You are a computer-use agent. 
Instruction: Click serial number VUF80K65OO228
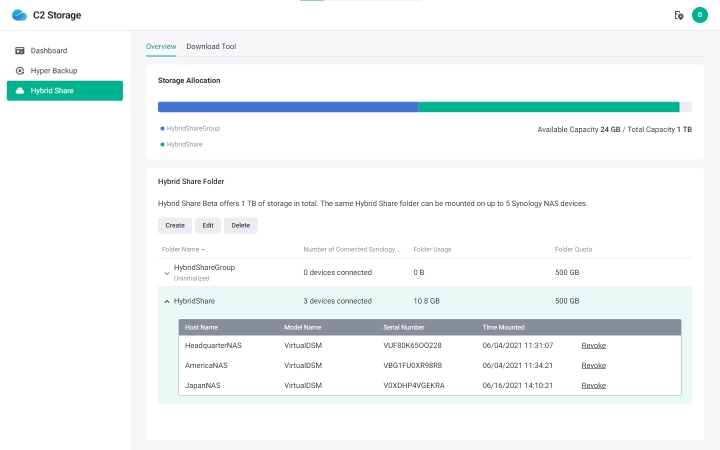[412, 345]
